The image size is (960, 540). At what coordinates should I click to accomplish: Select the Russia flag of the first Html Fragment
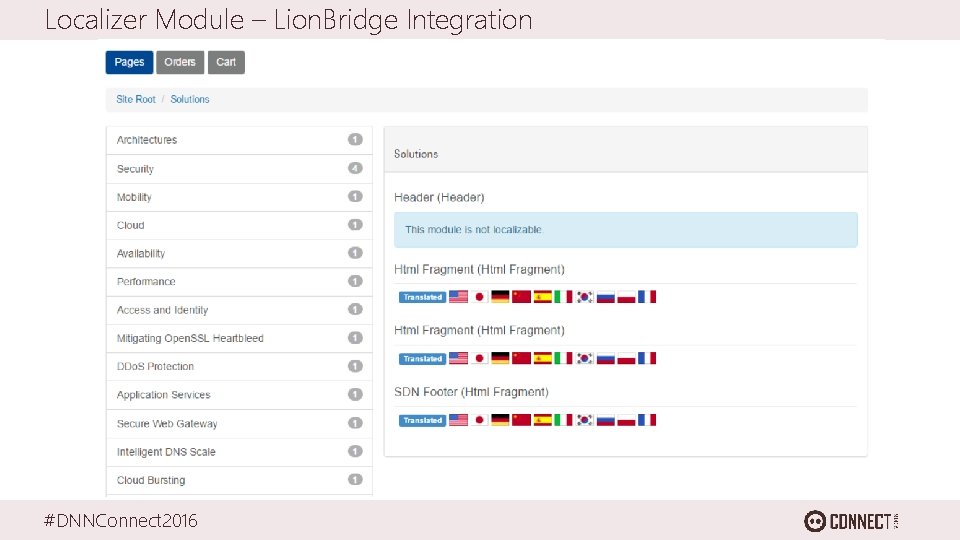[606, 297]
